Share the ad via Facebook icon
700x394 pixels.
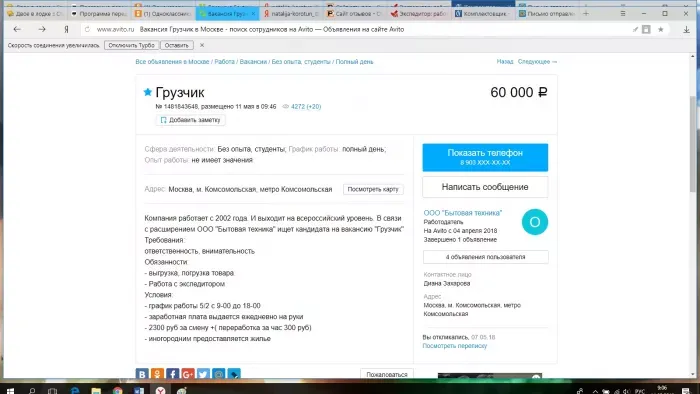pyautogui.click(x=173, y=373)
